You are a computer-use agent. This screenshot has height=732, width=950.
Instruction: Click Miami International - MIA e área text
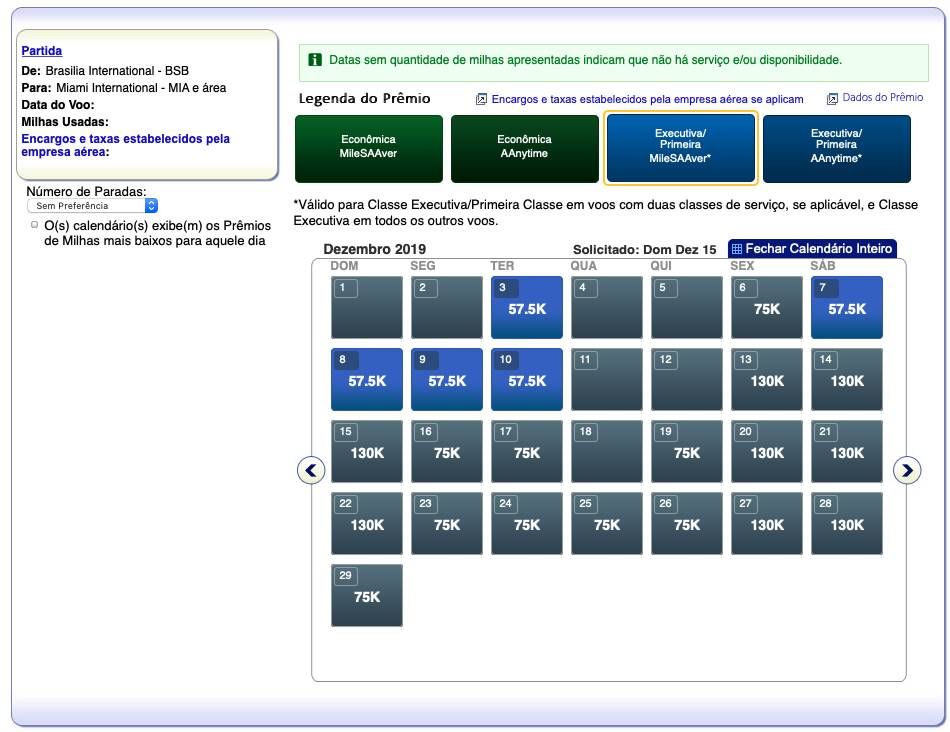tap(141, 88)
